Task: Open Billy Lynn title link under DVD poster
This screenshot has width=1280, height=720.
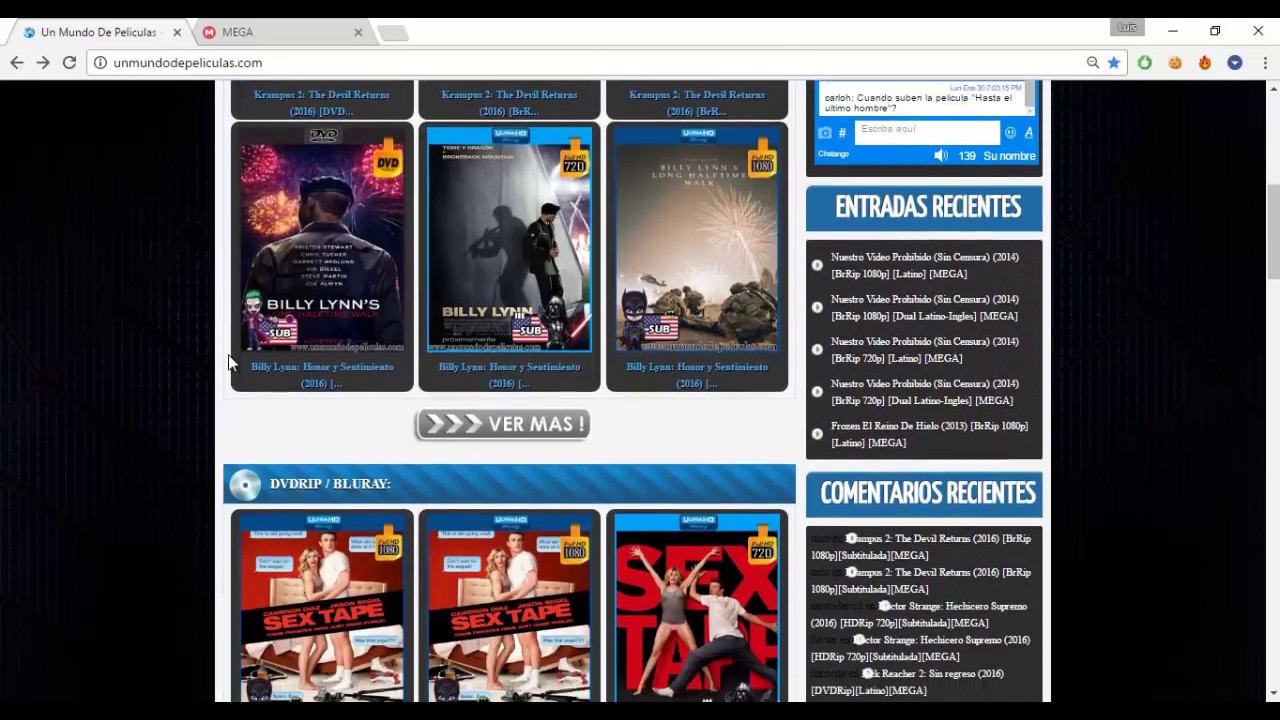Action: [x=322, y=375]
